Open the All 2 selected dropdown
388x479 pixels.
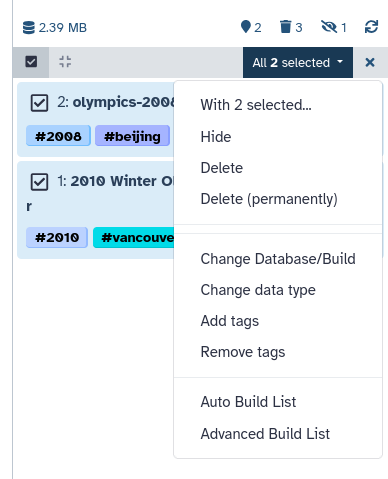tap(298, 63)
